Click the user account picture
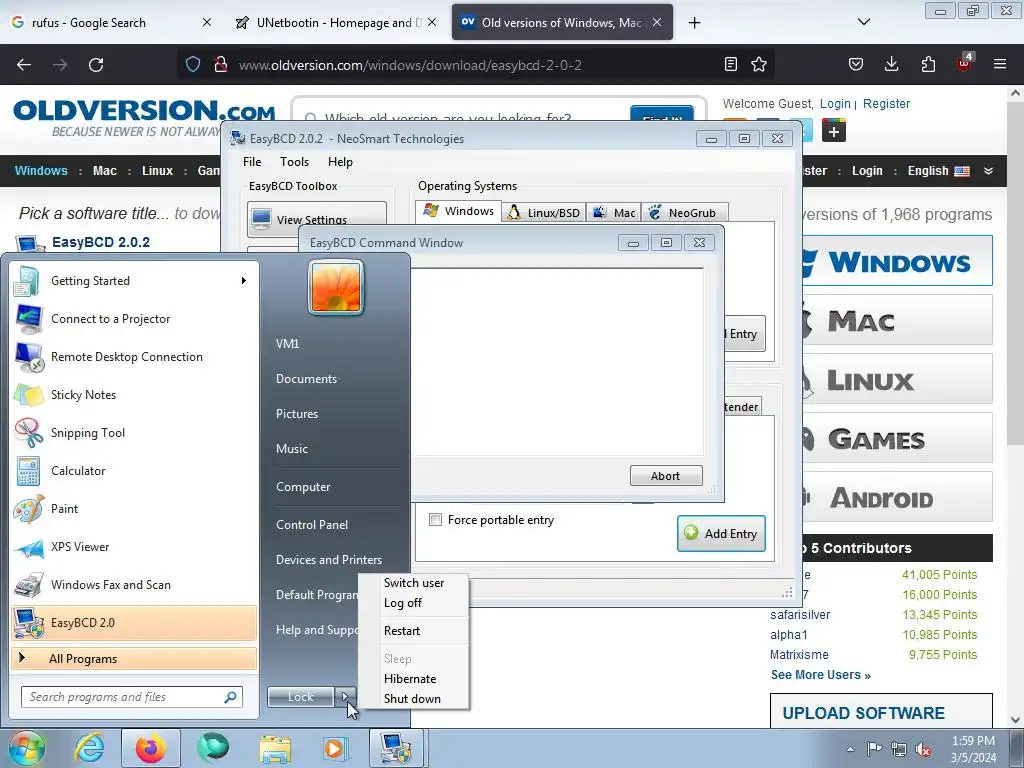Viewport: 1024px width, 768px height. tap(336, 287)
